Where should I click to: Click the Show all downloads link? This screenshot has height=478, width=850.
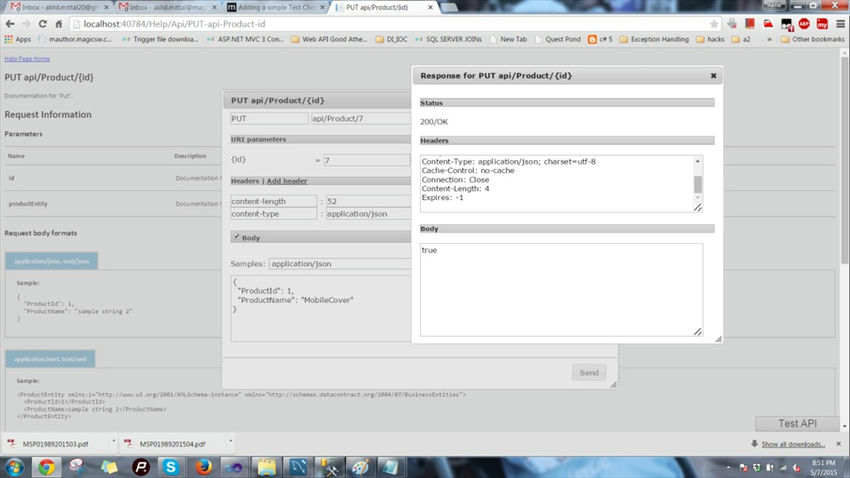(x=793, y=444)
